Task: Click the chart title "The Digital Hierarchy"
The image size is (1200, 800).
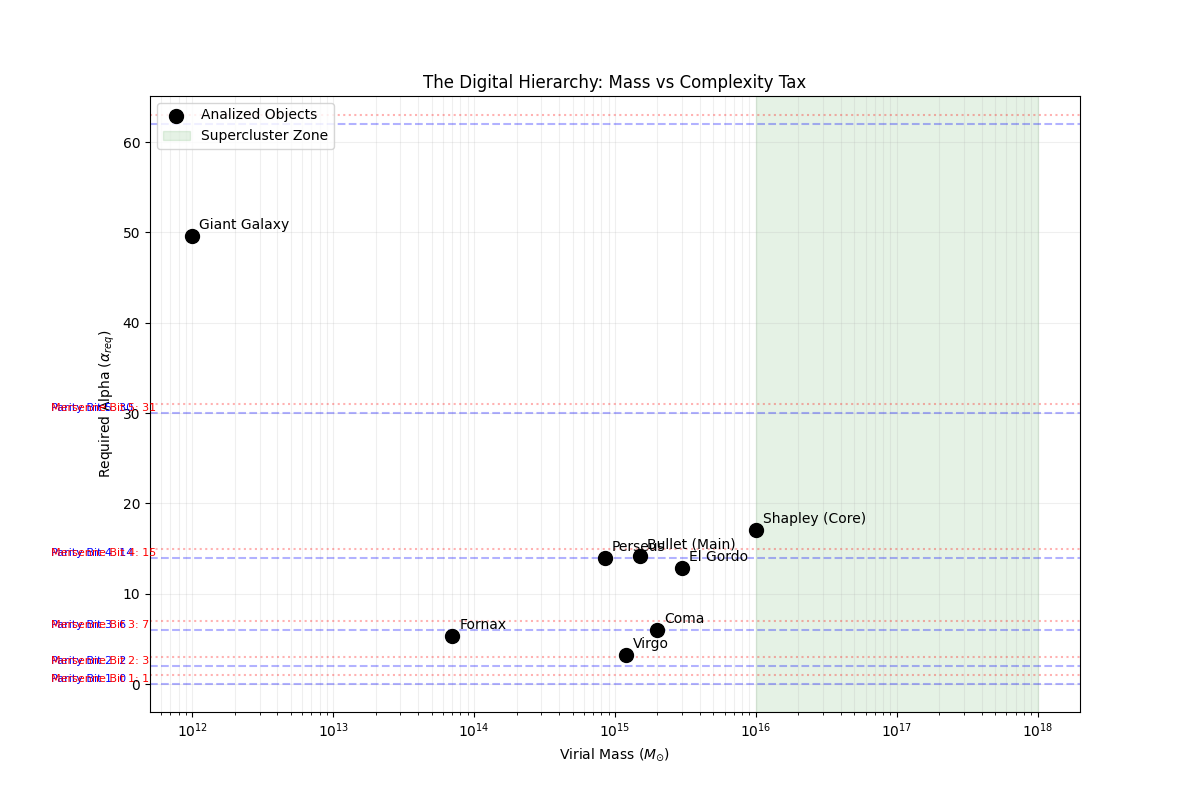Action: coord(614,83)
